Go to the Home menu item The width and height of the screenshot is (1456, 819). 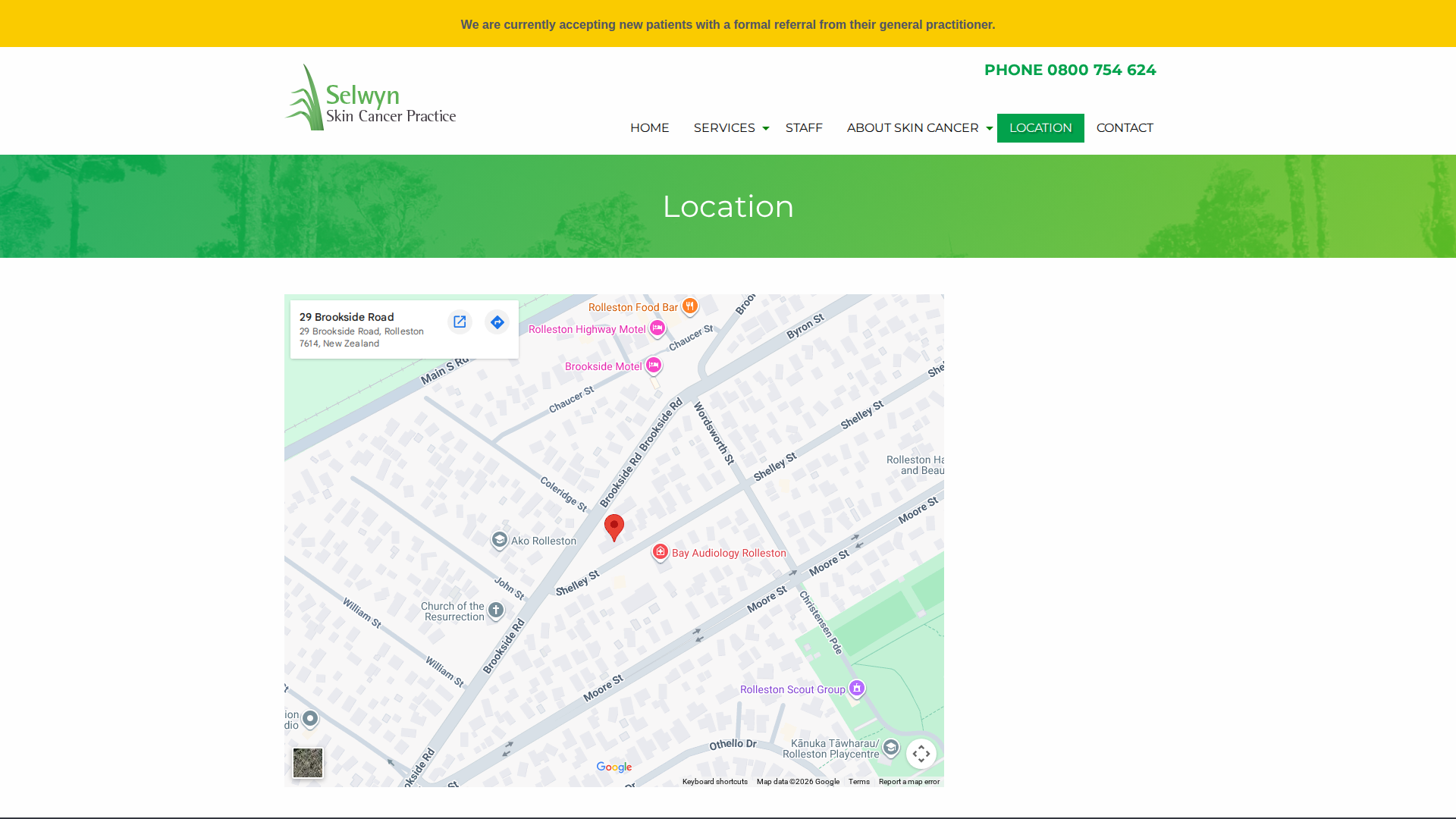[x=650, y=128]
